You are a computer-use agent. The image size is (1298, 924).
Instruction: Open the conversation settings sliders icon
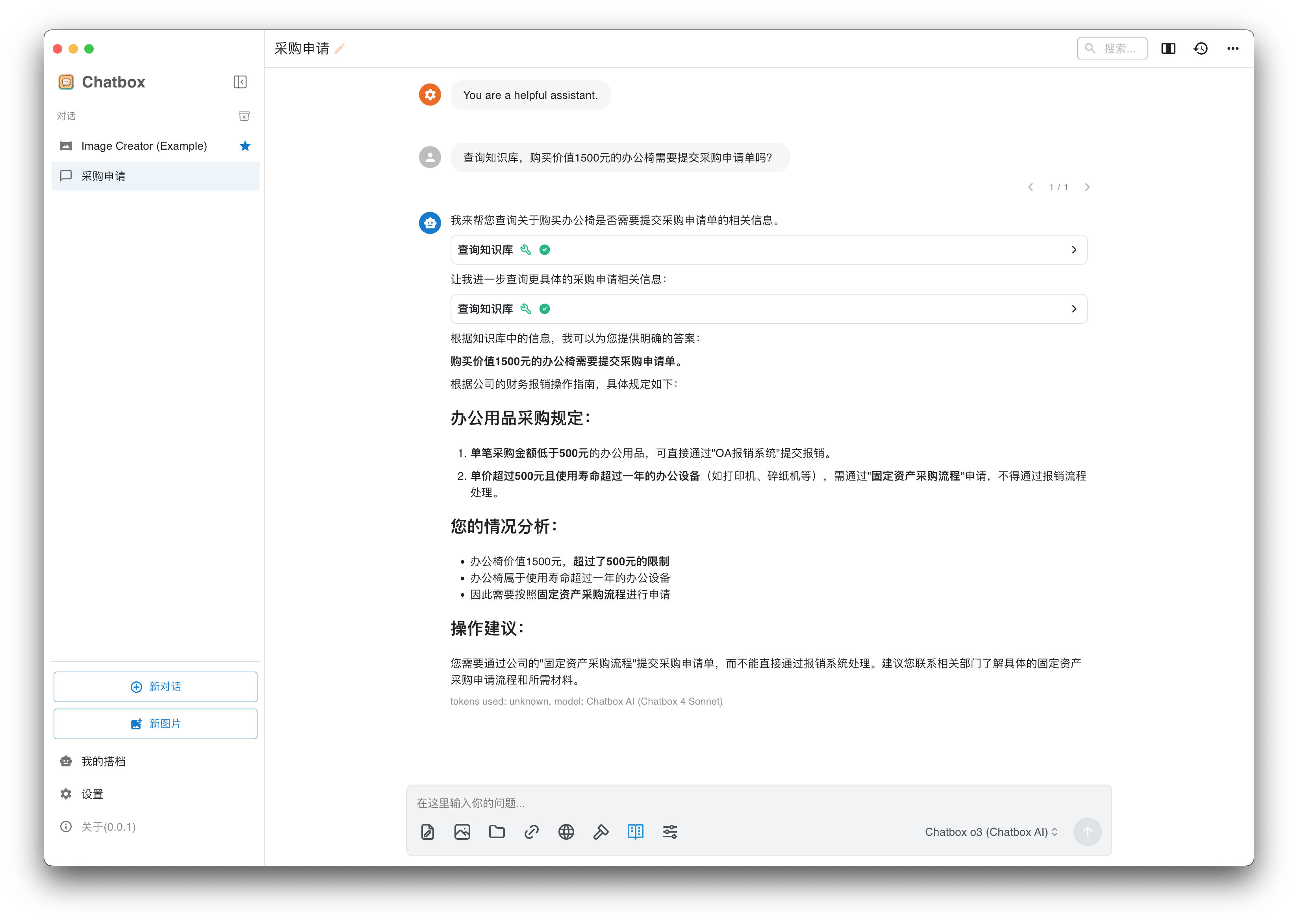[670, 832]
